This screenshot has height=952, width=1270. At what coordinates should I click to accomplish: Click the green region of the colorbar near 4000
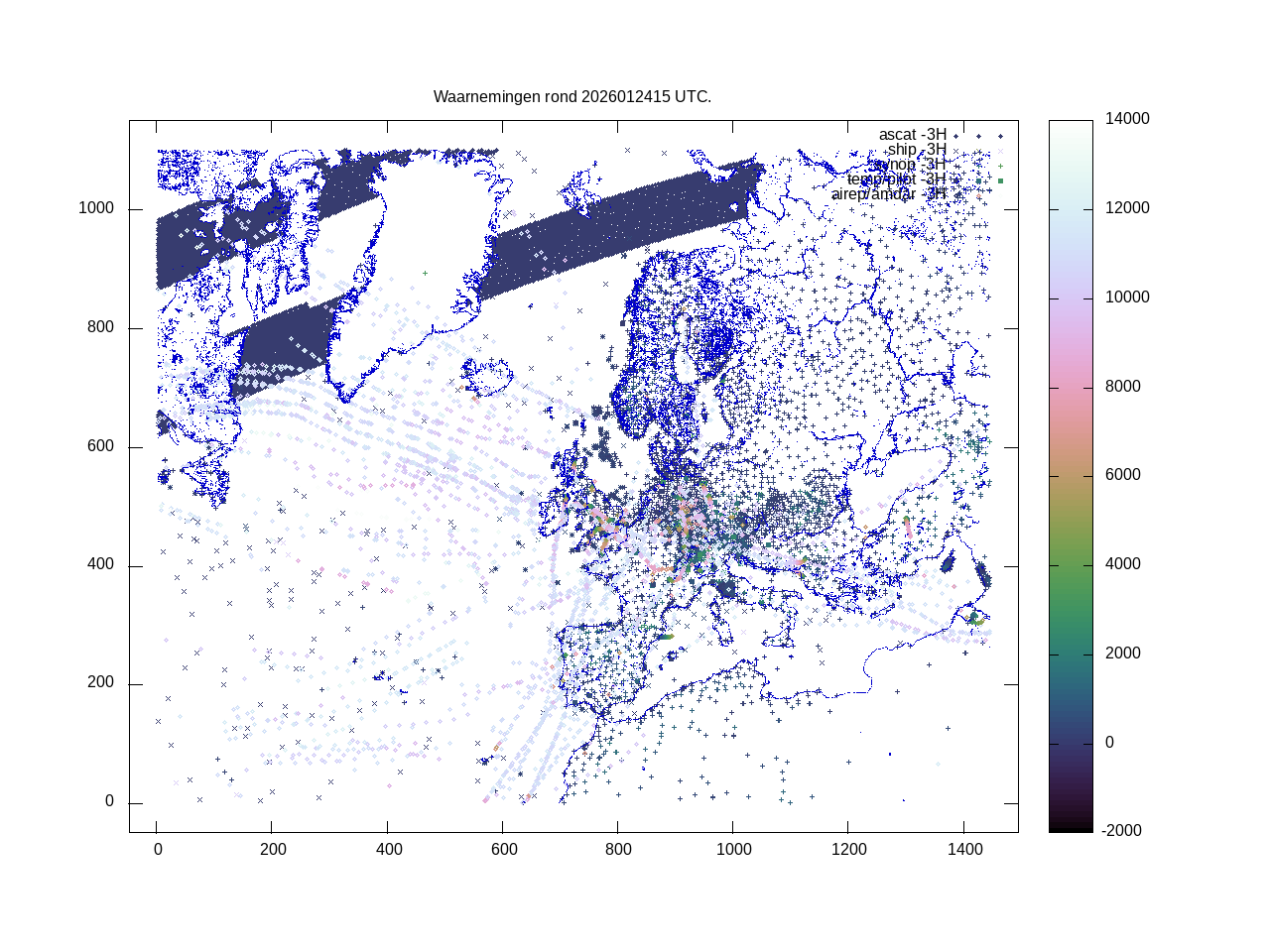(1071, 564)
